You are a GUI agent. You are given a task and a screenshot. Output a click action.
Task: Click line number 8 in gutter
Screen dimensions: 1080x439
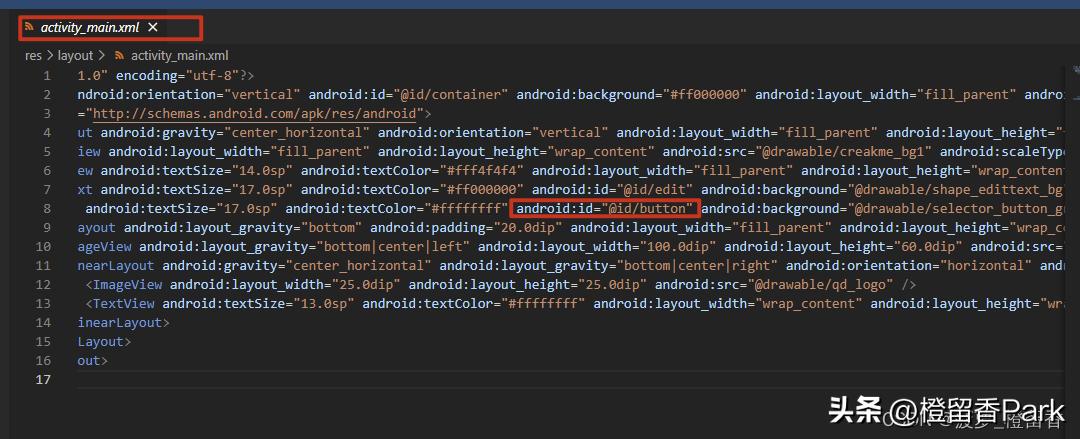pyautogui.click(x=46, y=208)
